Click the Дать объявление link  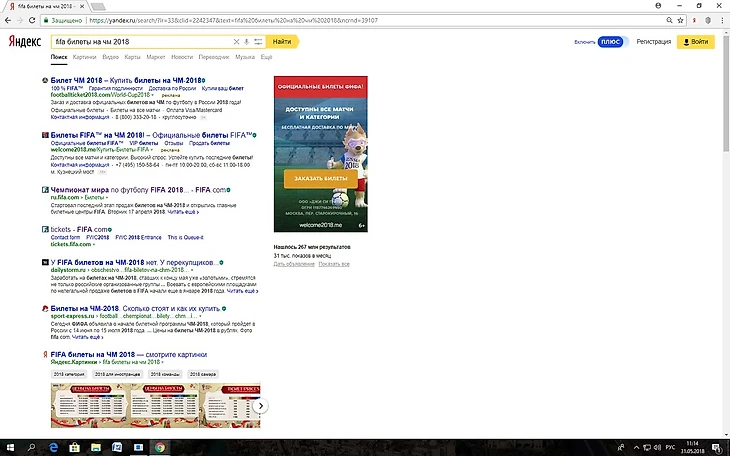click(294, 264)
